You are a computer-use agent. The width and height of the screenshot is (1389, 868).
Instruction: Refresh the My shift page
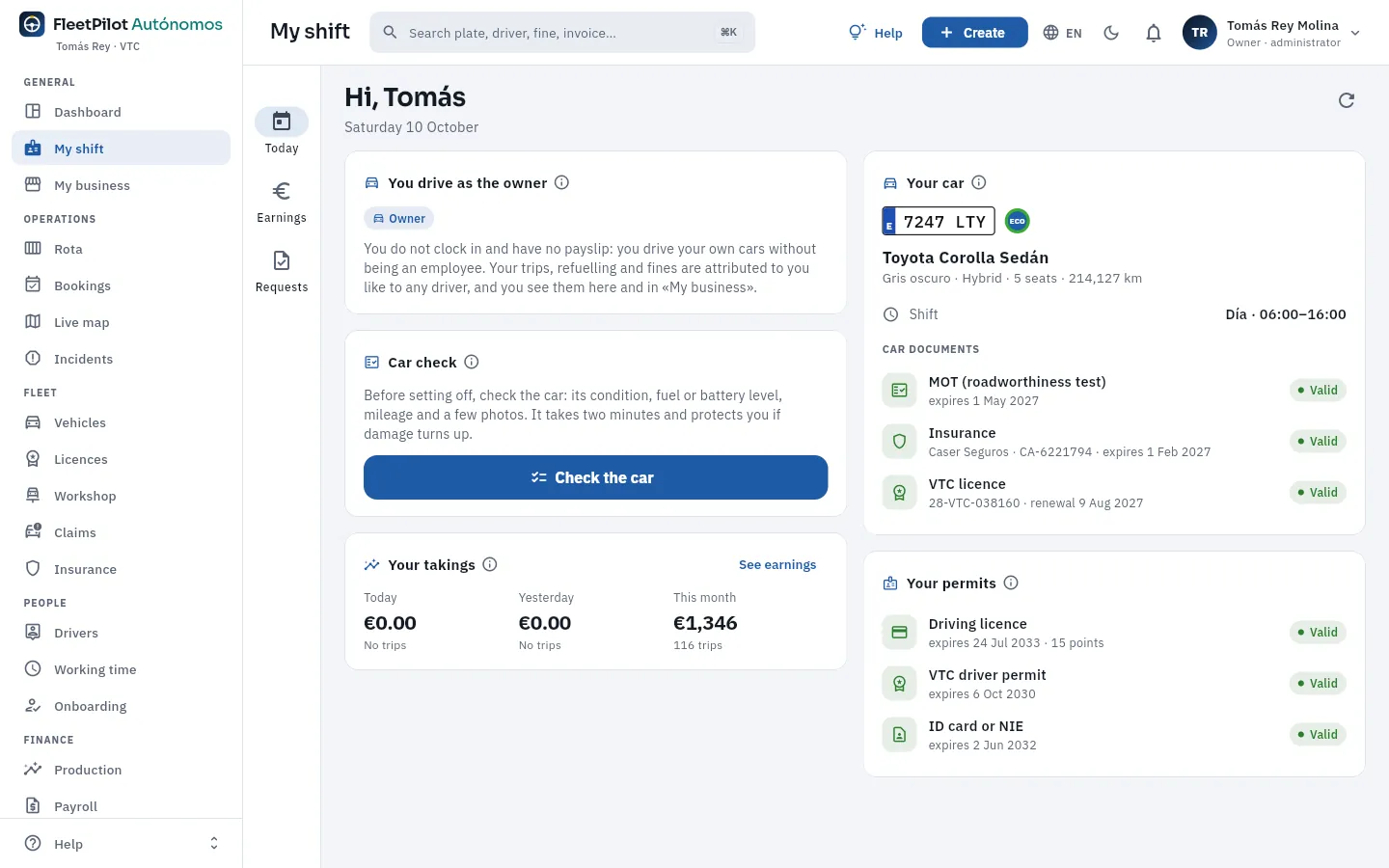pos(1347,100)
